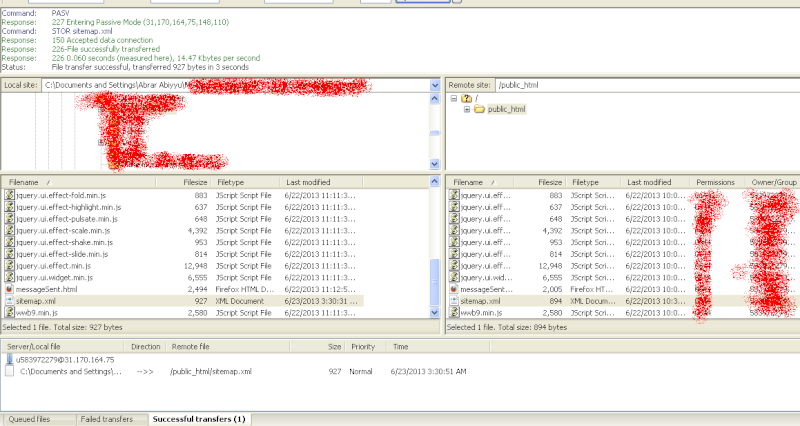Sort local list by Filetype column

[x=245, y=182]
